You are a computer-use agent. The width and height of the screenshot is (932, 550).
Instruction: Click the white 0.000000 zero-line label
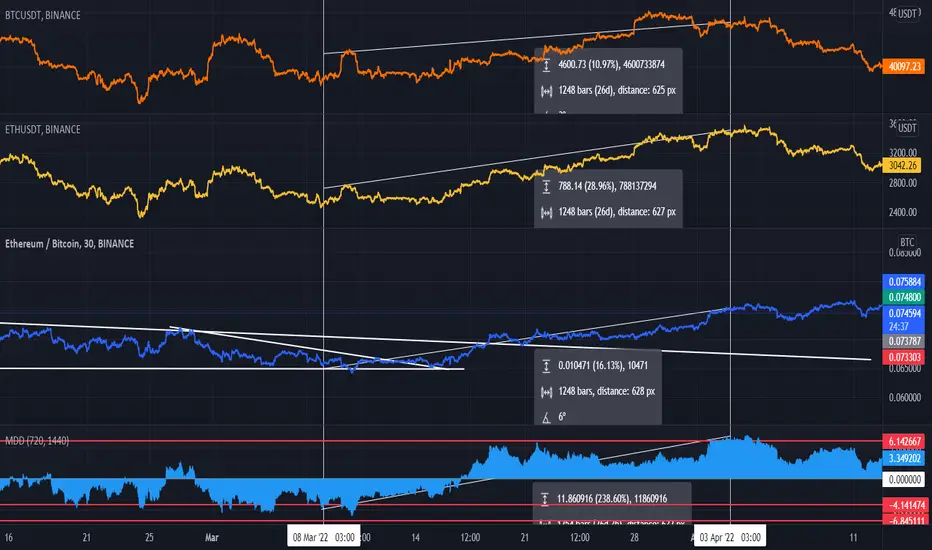coord(903,479)
